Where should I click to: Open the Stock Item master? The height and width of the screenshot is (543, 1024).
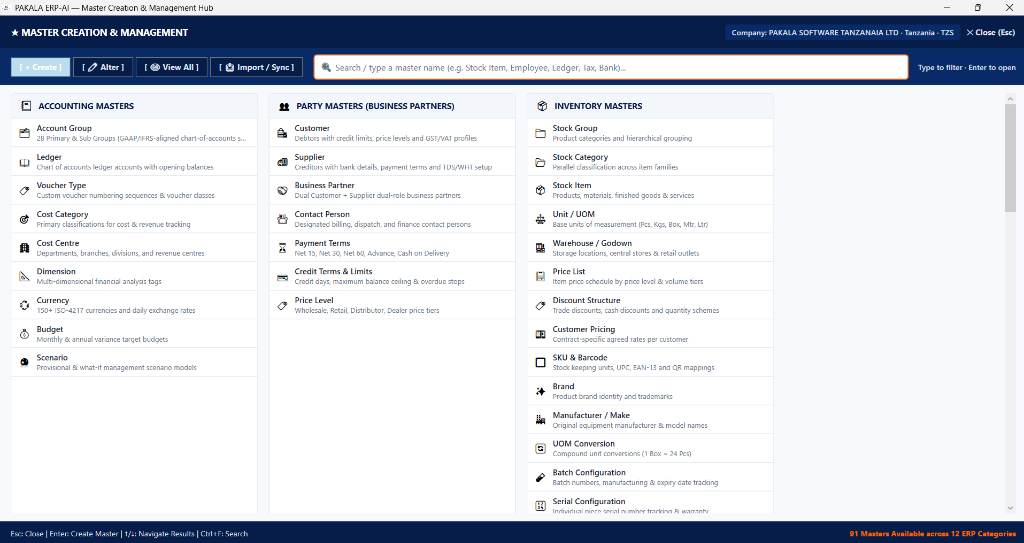pyautogui.click(x=650, y=190)
